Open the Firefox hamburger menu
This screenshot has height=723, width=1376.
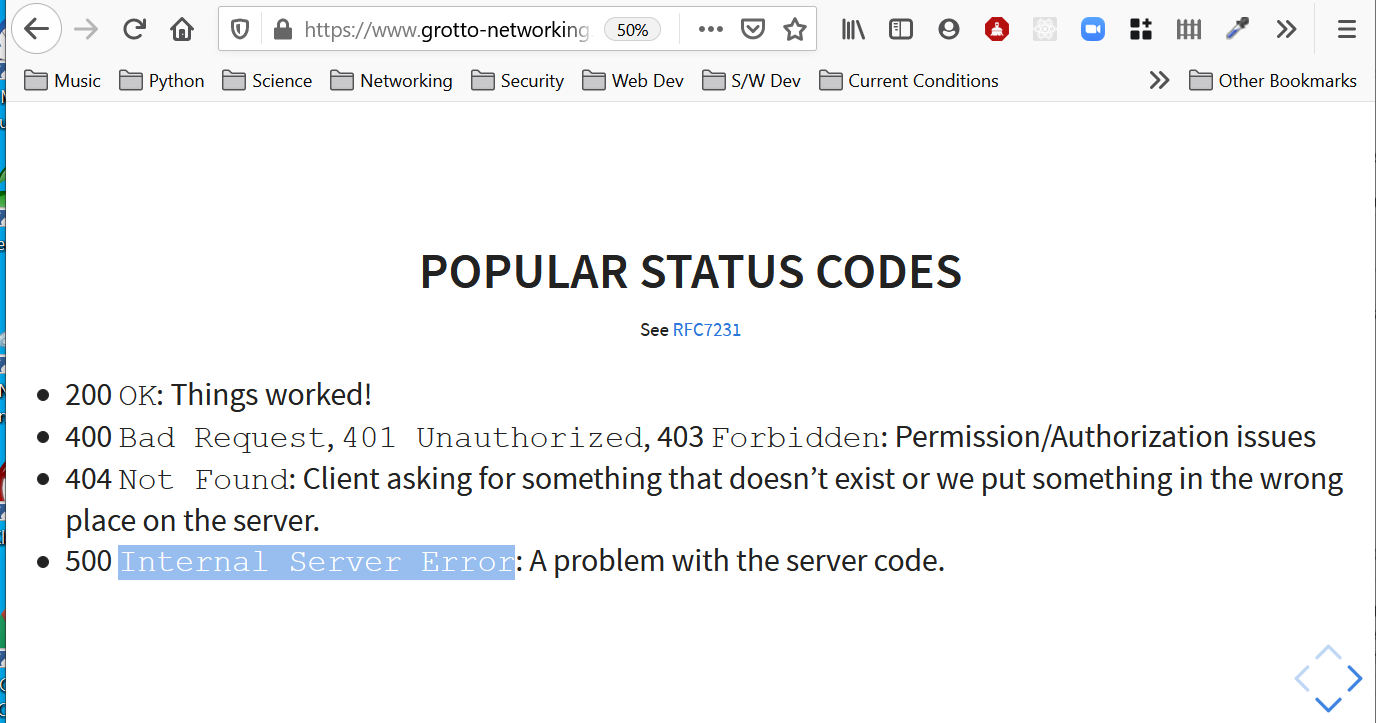(1347, 30)
